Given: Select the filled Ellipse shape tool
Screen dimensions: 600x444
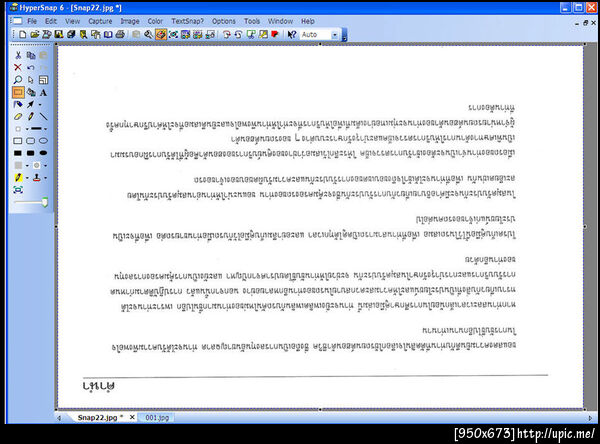Looking at the screenshot, I should point(43,153).
